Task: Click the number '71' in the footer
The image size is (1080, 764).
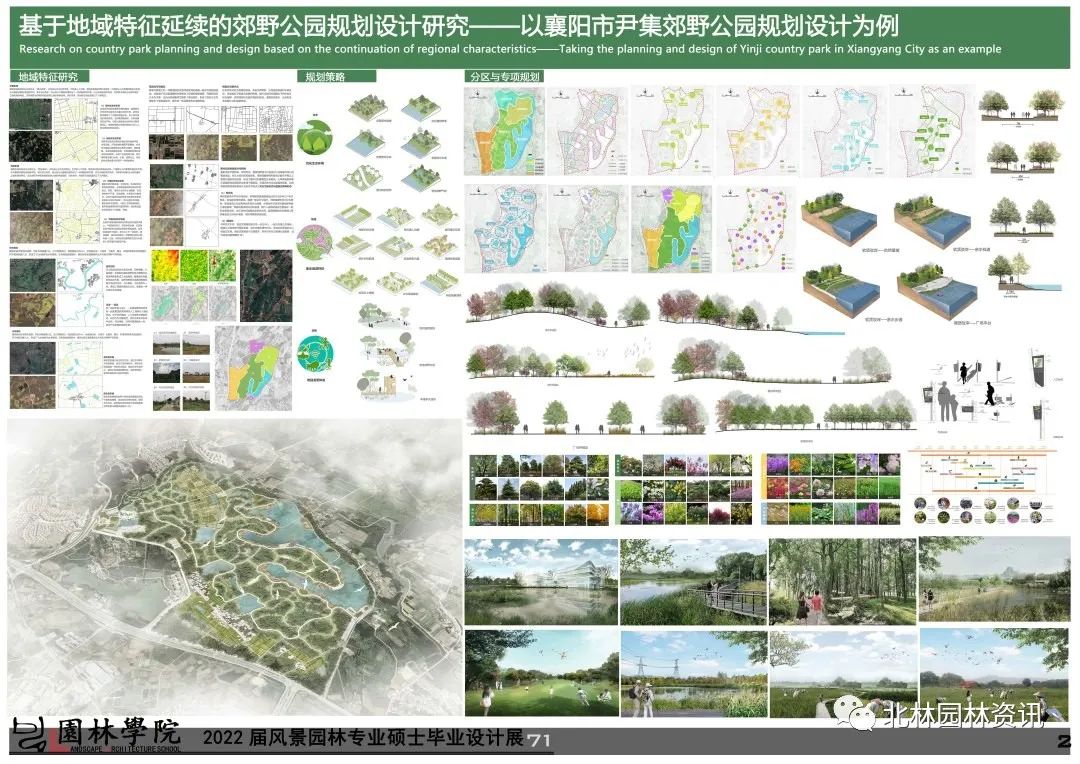Action: (x=539, y=741)
